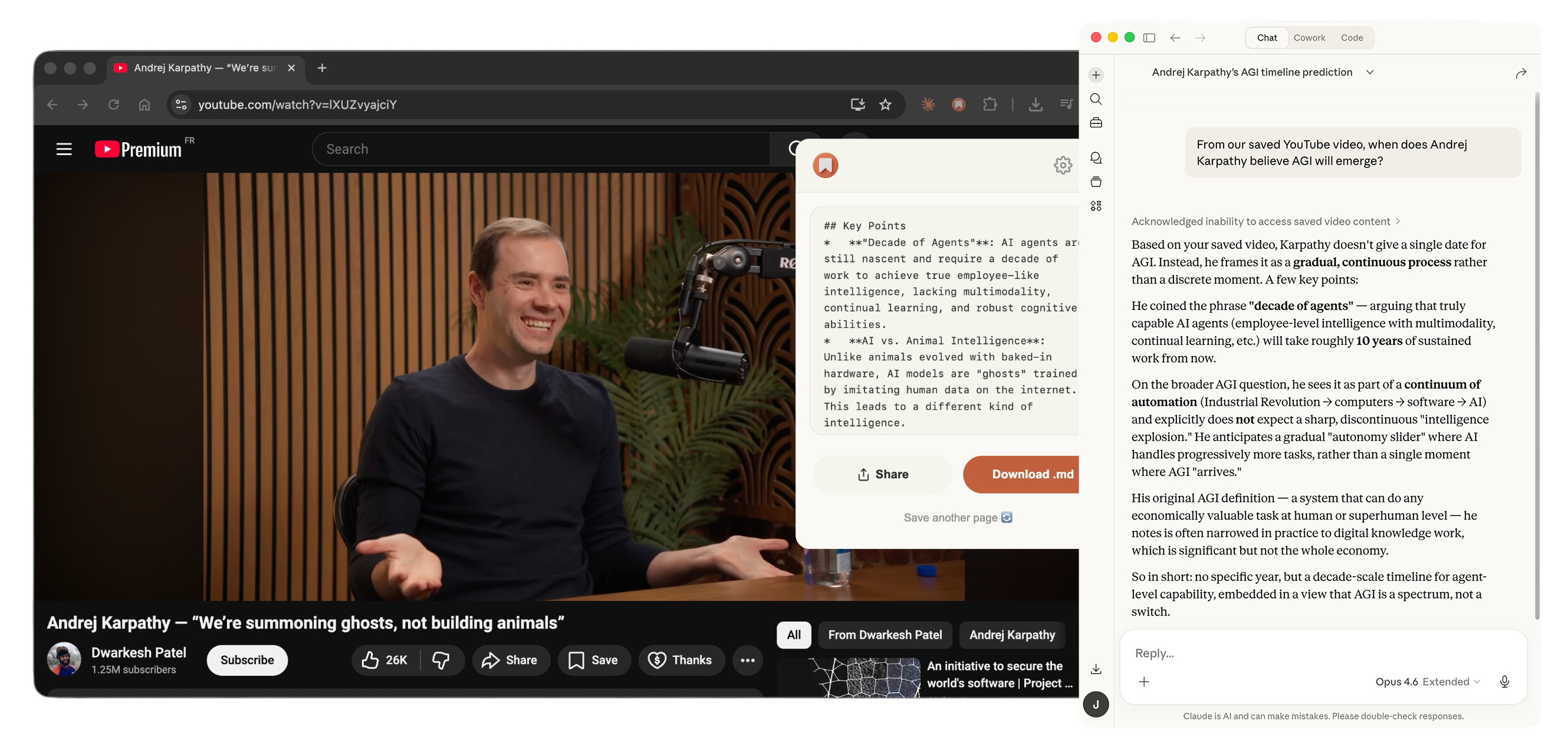Toggle the Claude sidebar panel
1568x756 pixels.
(1149, 38)
